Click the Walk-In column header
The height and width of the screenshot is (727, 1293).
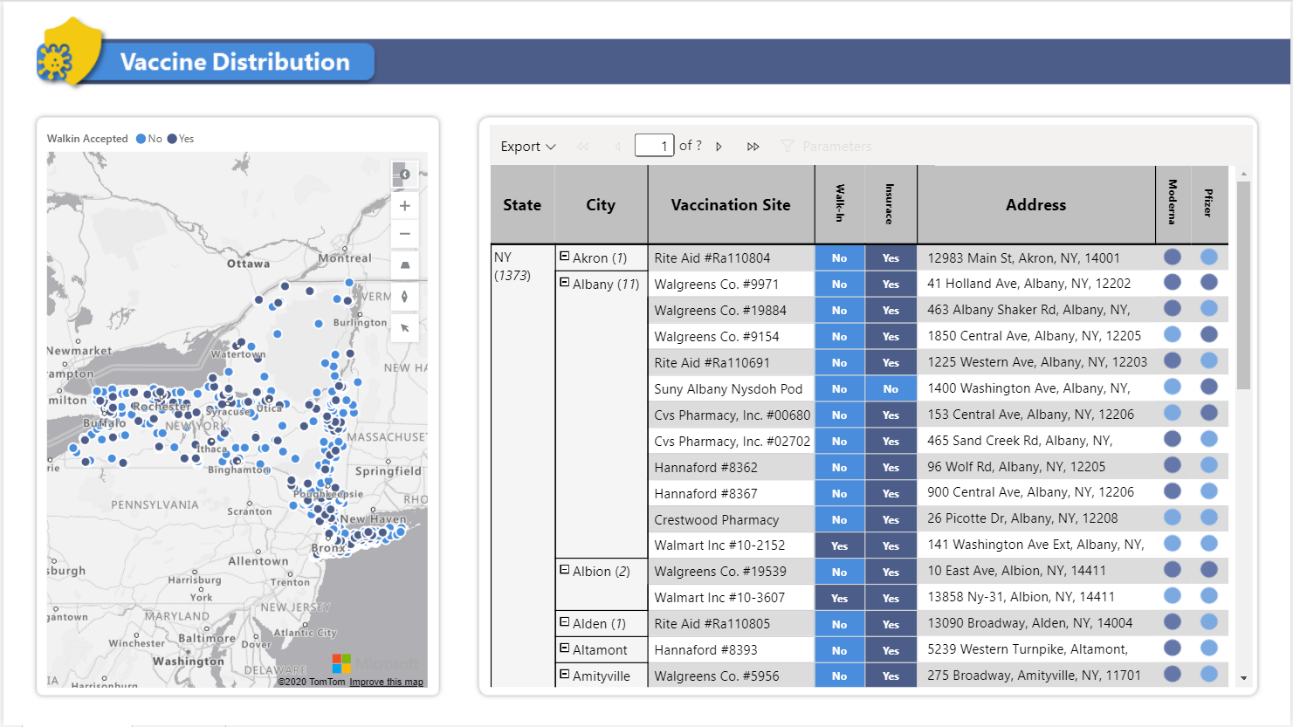pyautogui.click(x=840, y=205)
